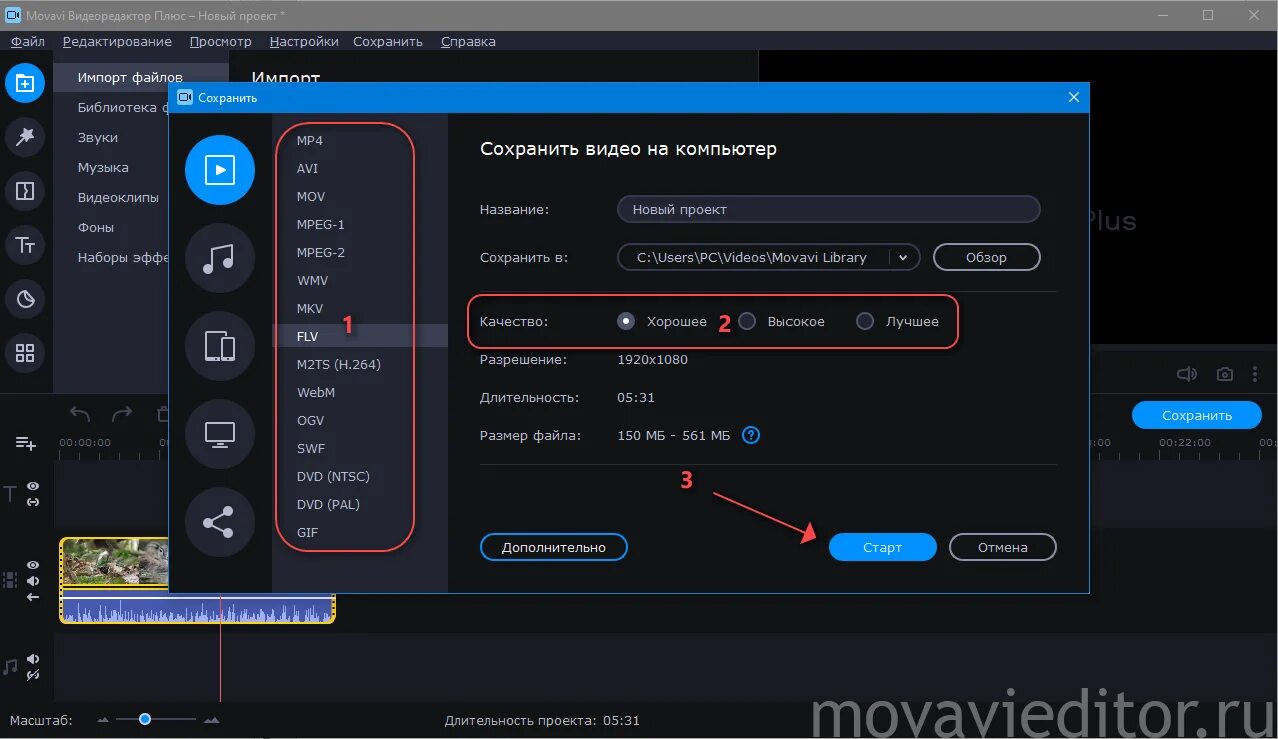Select the Хорошее quality radio button

pyautogui.click(x=626, y=321)
